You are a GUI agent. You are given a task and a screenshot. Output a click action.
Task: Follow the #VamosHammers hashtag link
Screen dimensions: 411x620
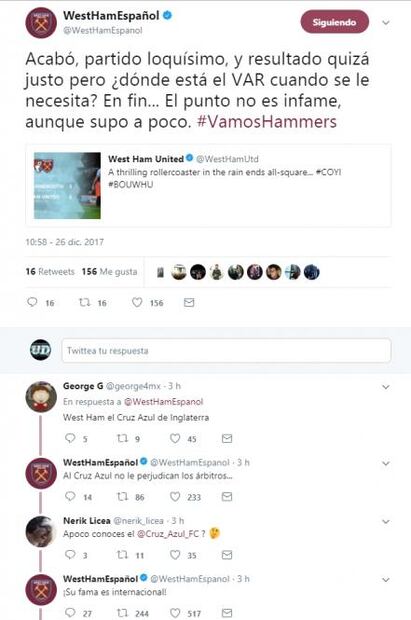click(267, 121)
